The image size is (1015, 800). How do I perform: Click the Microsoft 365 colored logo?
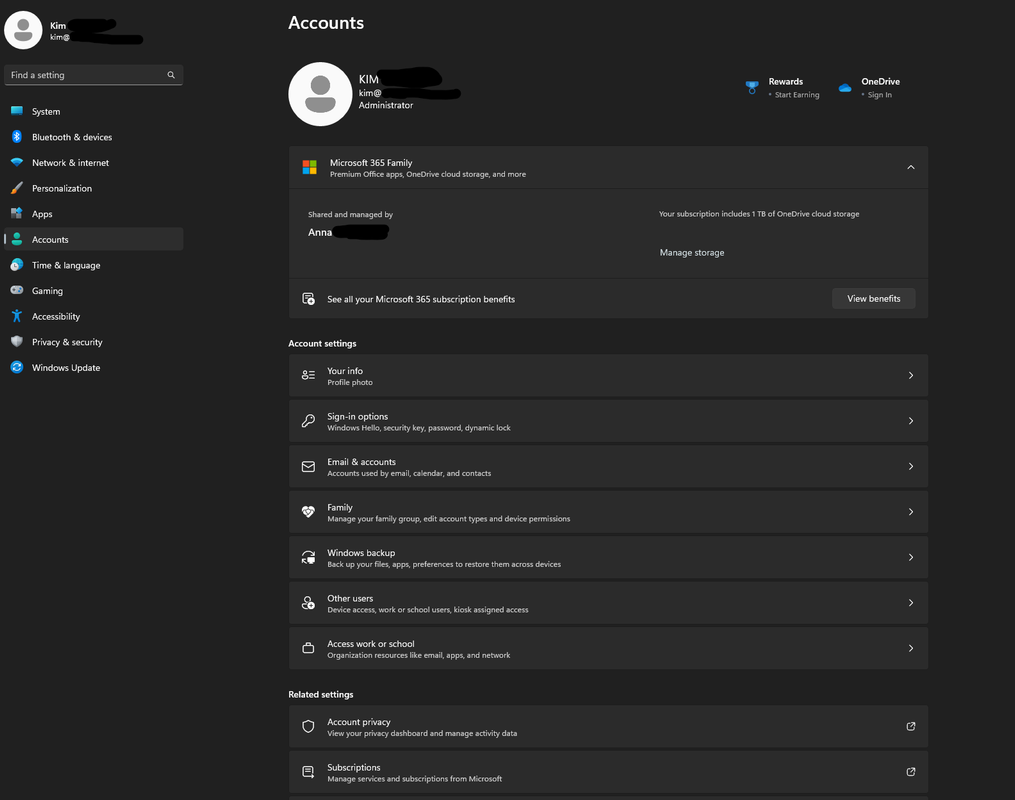tap(309, 168)
